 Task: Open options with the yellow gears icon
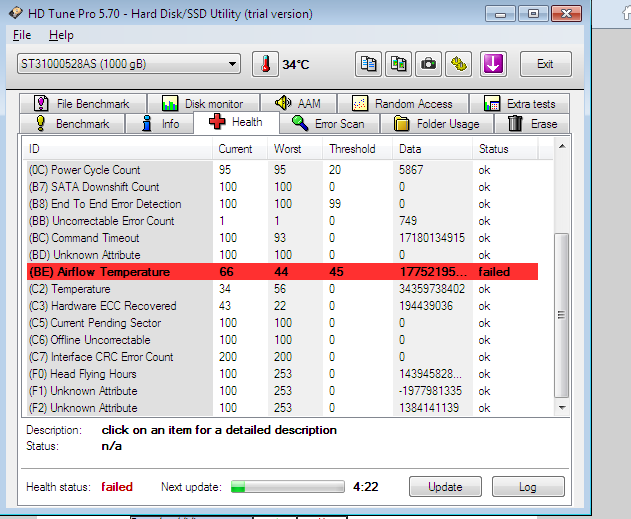[x=459, y=64]
